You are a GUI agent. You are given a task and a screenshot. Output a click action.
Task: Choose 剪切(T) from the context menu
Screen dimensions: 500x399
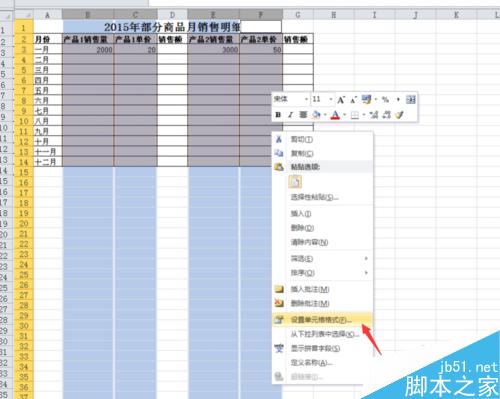pyautogui.click(x=322, y=139)
